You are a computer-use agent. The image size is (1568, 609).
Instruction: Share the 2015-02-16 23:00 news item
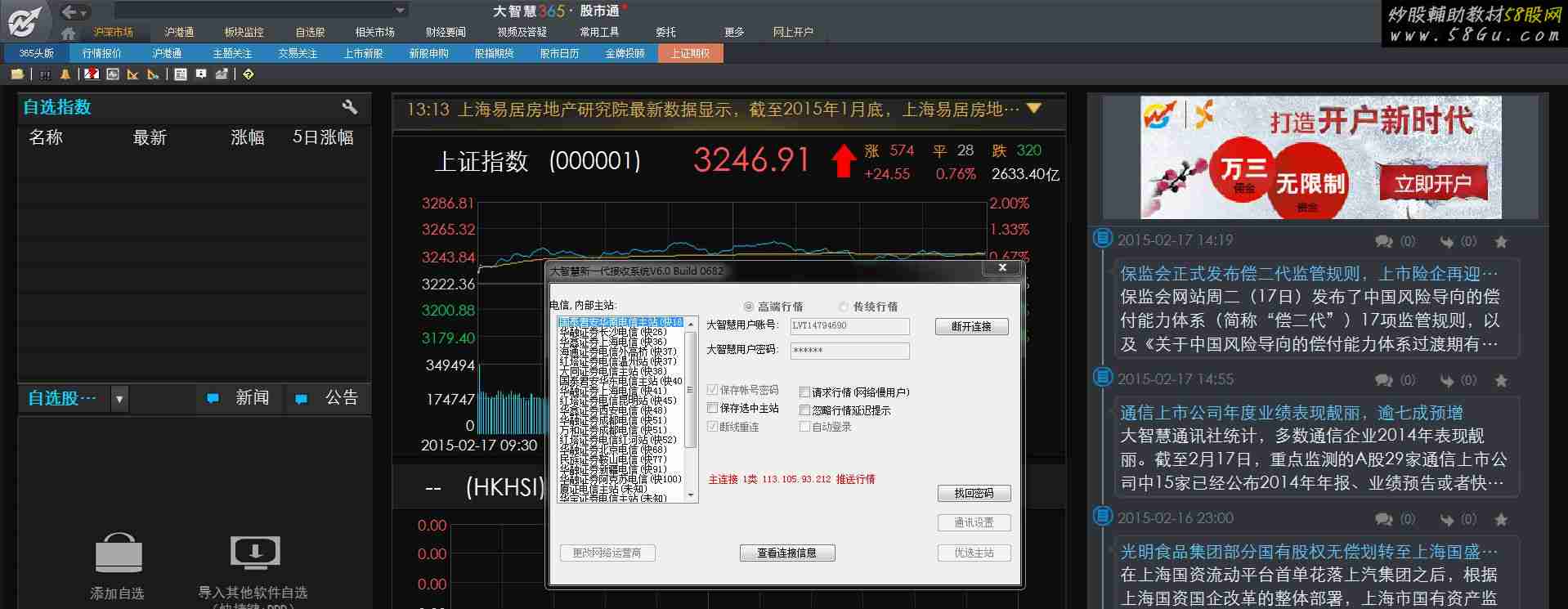1447,519
